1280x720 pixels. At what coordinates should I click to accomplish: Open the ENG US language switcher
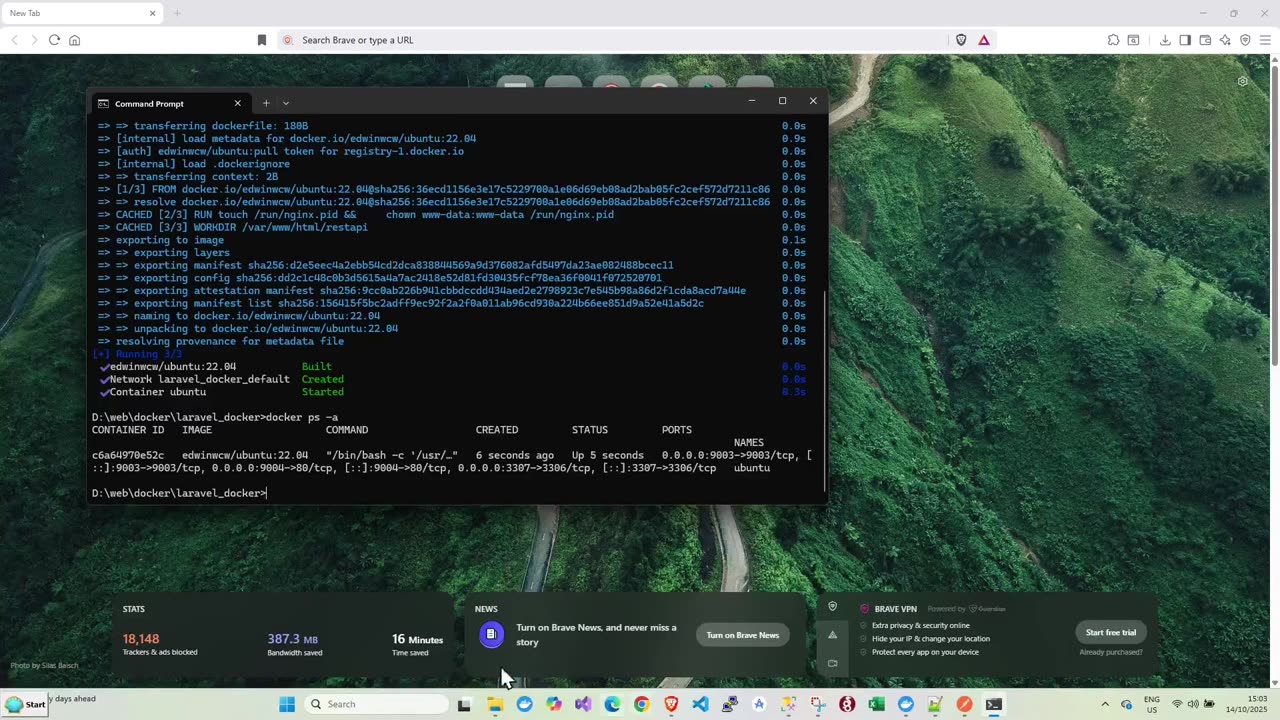(1152, 704)
